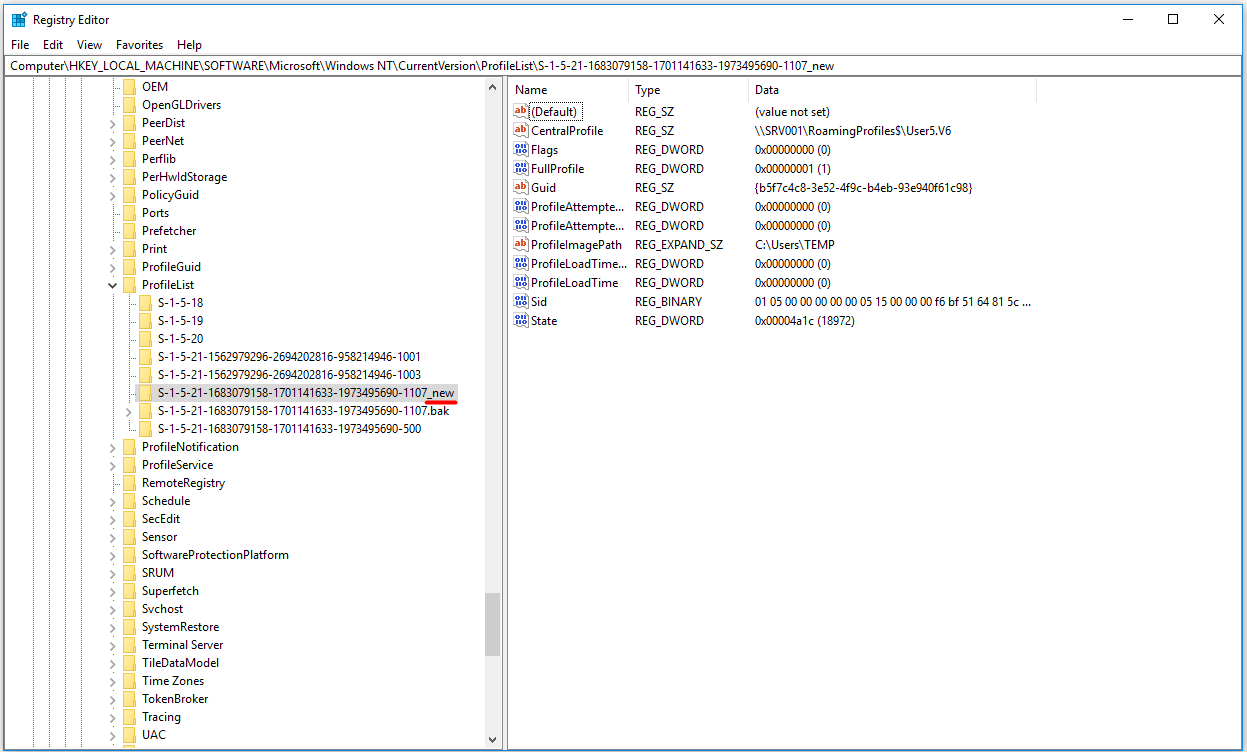This screenshot has width=1247, height=752.
Task: Click the C:\Users\TEMP data cell
Action: 795,244
